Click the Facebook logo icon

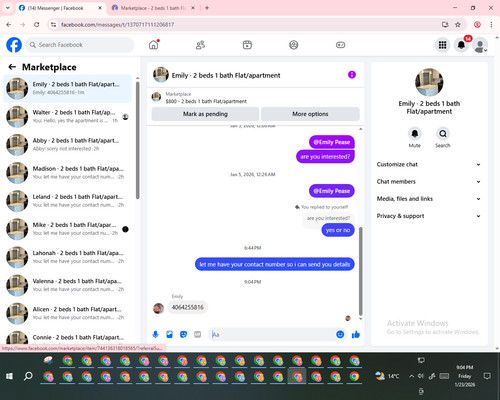[x=14, y=45]
